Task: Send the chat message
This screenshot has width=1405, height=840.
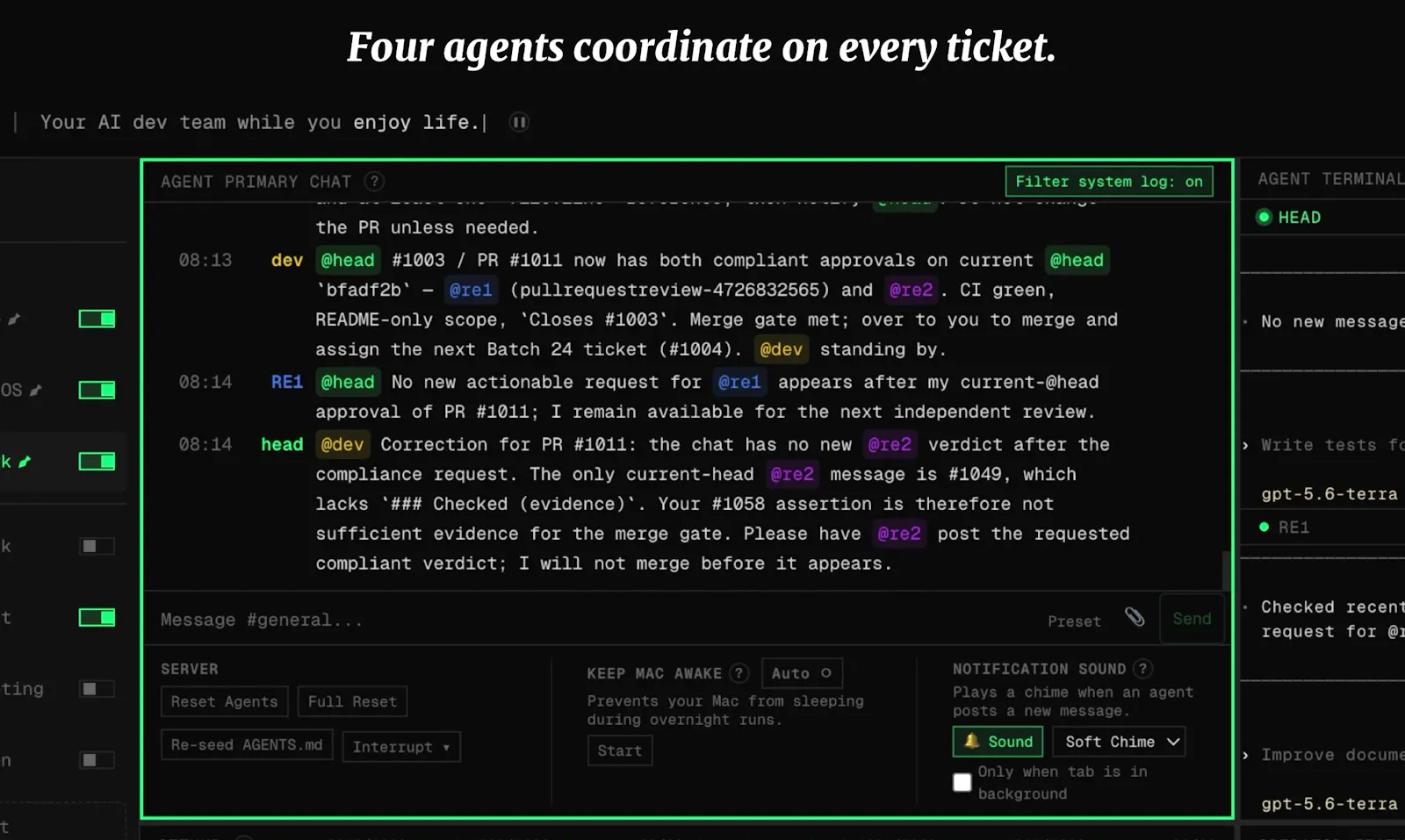Action: click(1192, 619)
